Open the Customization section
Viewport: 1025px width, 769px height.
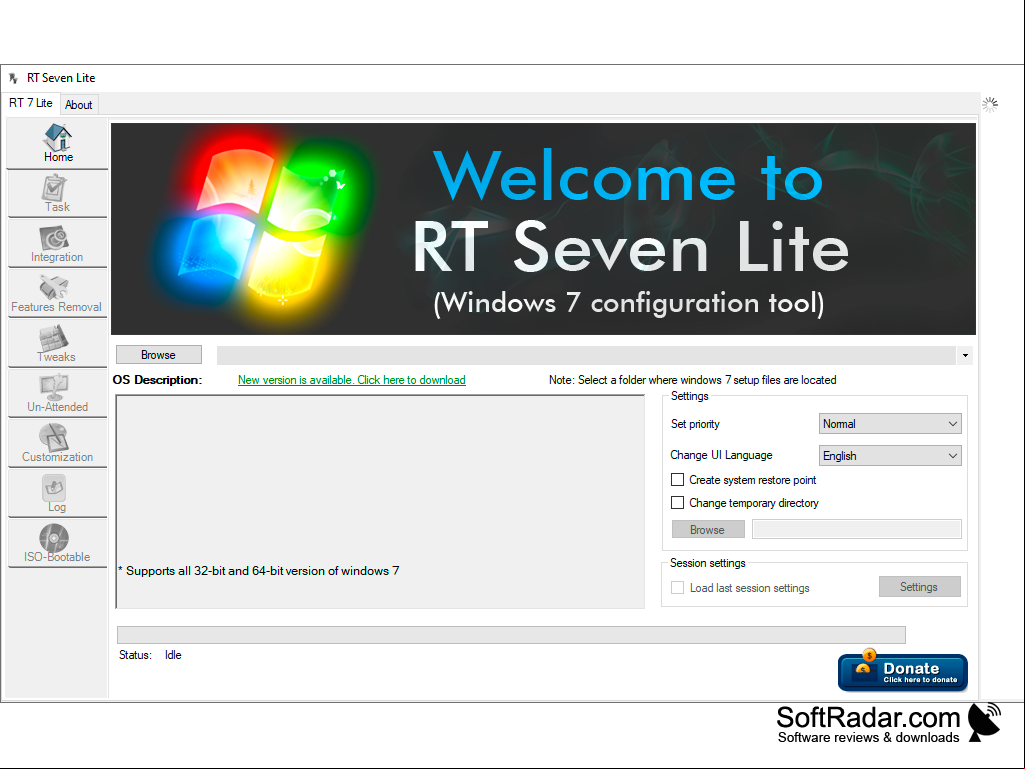pos(58,443)
